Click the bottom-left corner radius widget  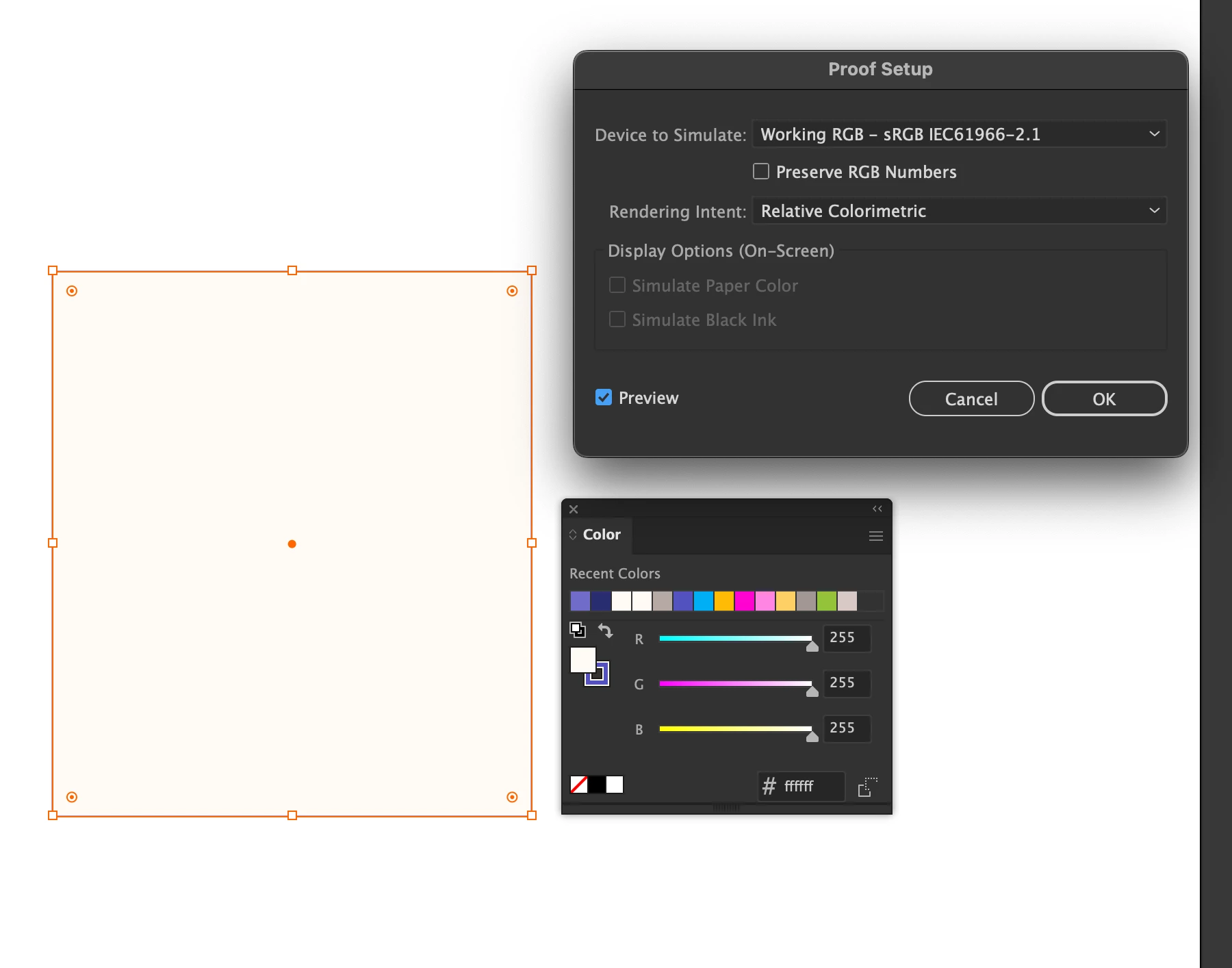pos(72,797)
